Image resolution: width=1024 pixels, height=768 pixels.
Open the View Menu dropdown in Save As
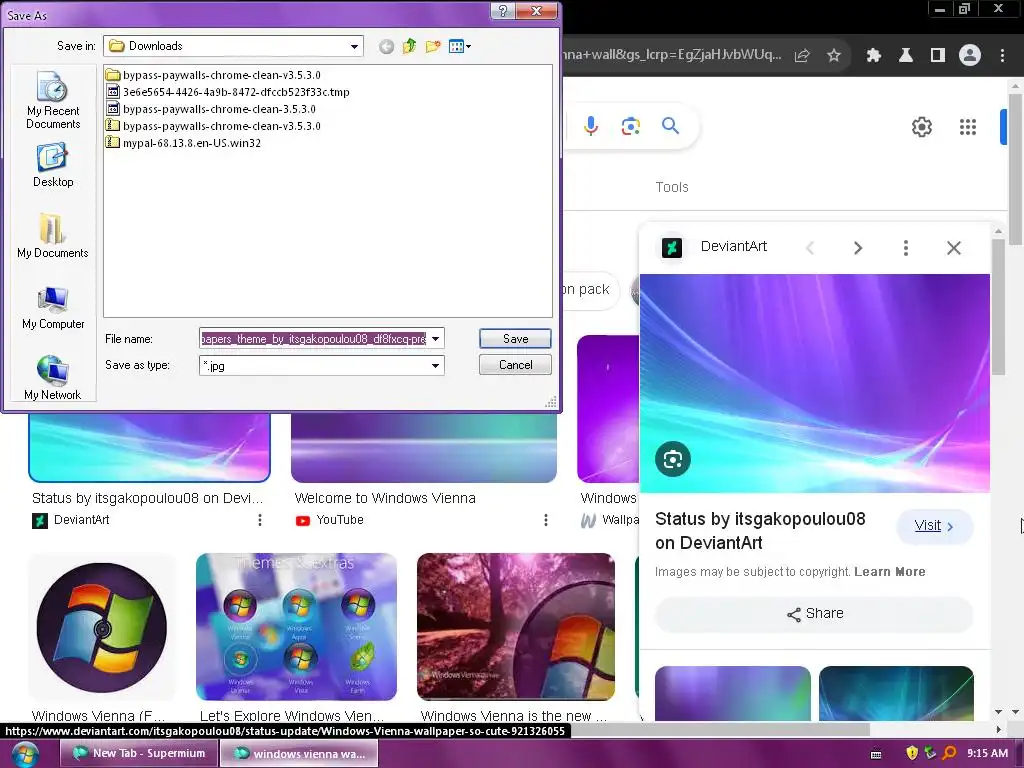(x=460, y=46)
